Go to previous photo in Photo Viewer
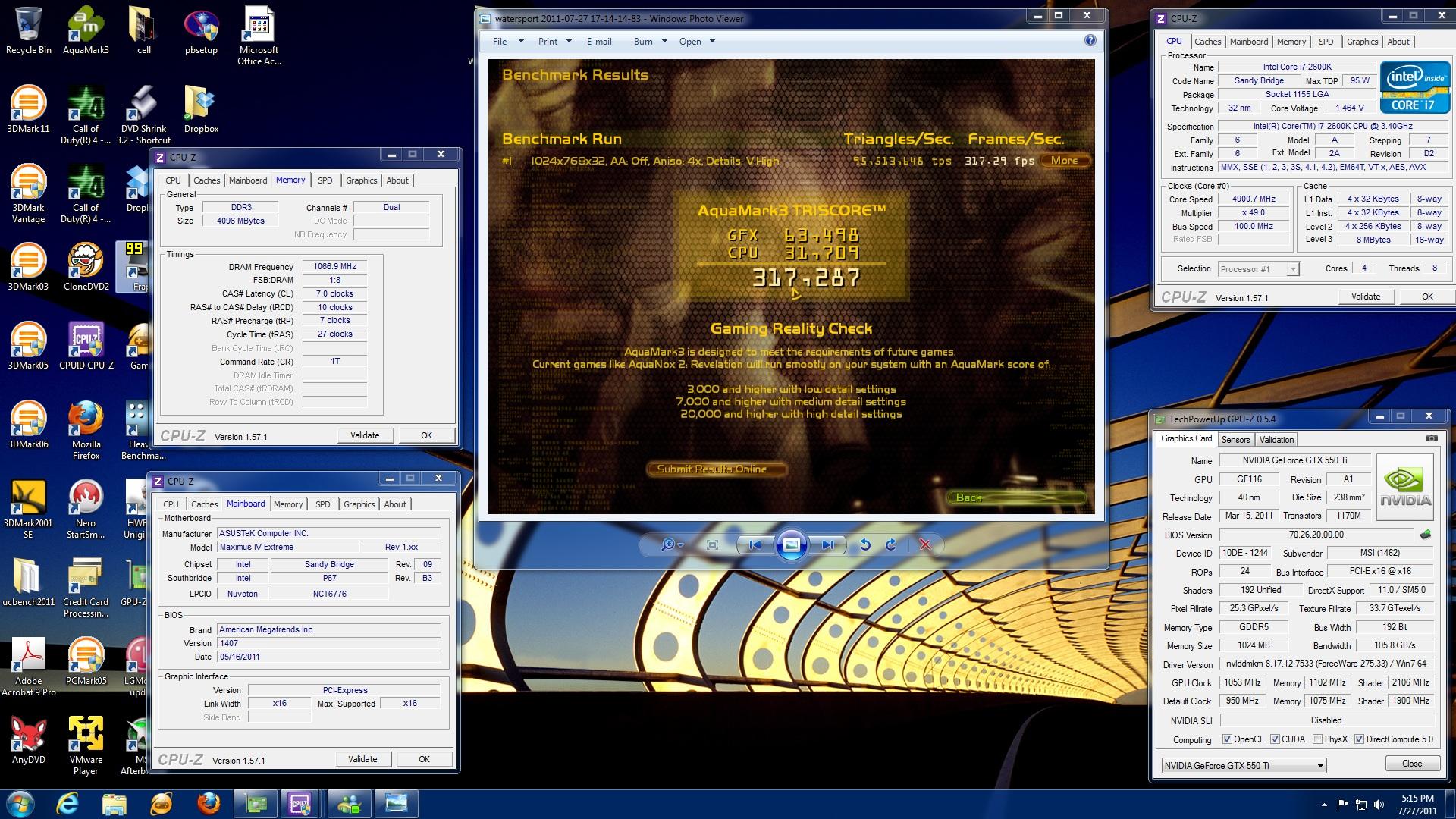This screenshot has height=819, width=1456. coord(755,544)
